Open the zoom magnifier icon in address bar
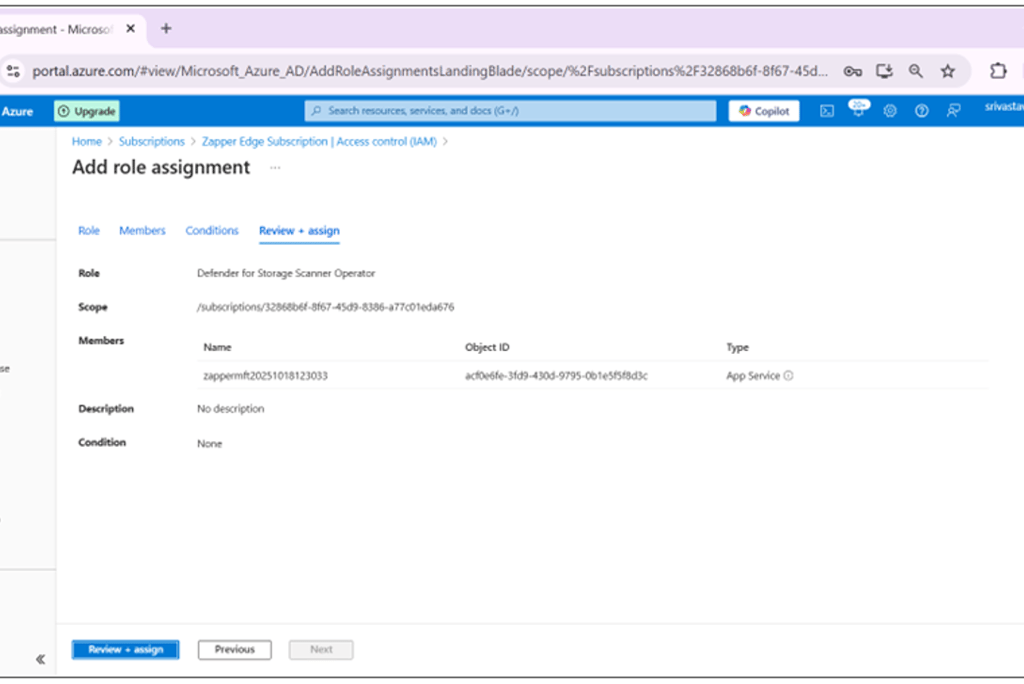This screenshot has width=1024, height=684. (x=916, y=71)
